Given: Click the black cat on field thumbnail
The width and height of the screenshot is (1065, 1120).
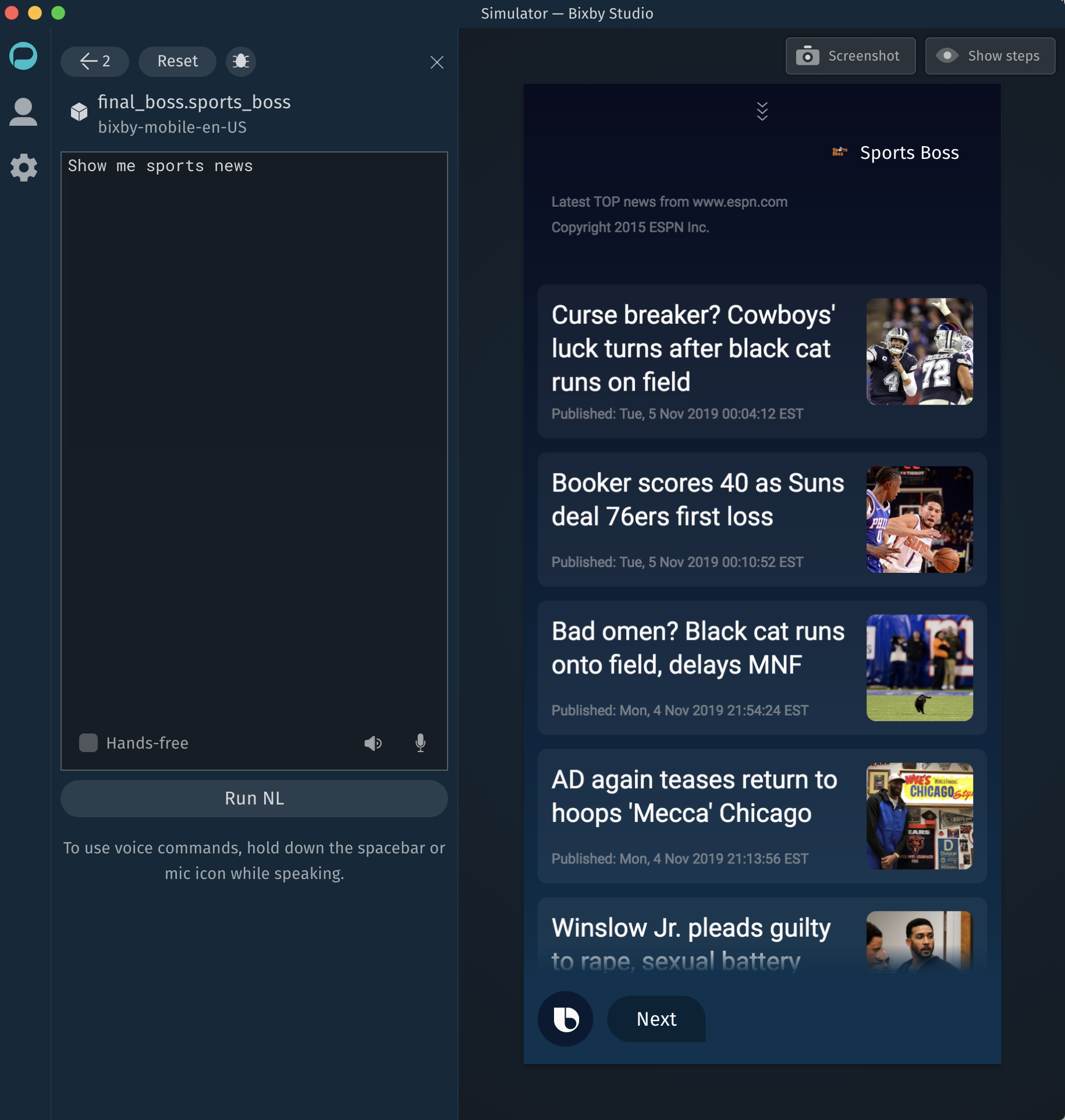Looking at the screenshot, I should coord(920,668).
